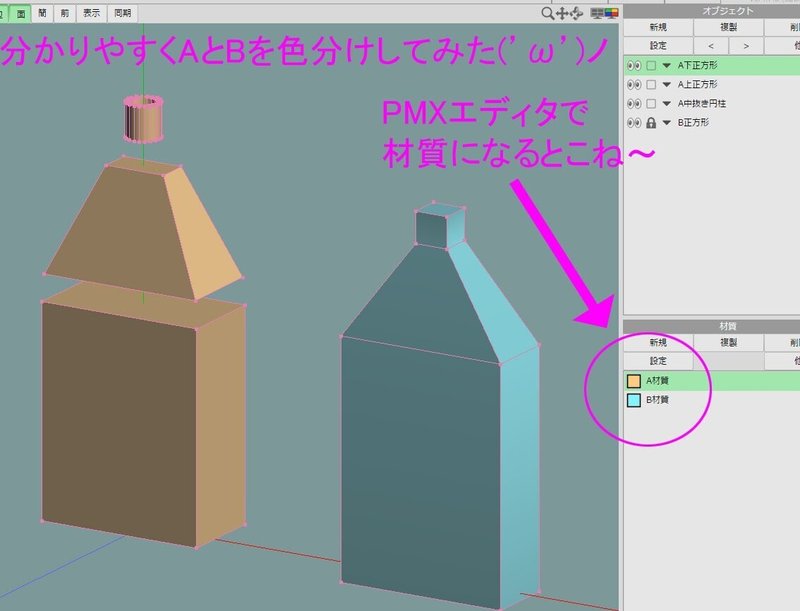Viewport: 800px width, 611px height.
Task: Toggle visibility eyes of A上正方形
Action: pos(634,85)
